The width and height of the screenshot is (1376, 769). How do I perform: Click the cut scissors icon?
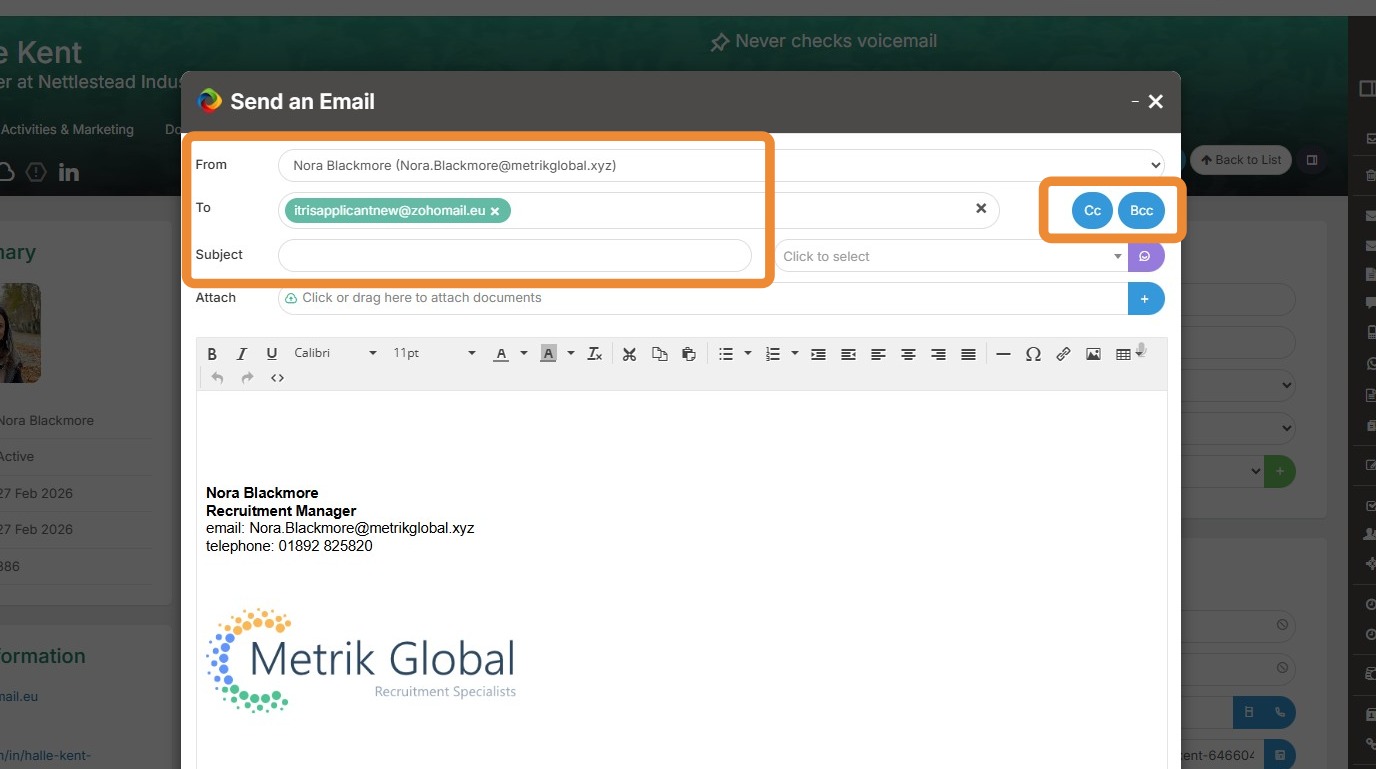click(x=629, y=354)
